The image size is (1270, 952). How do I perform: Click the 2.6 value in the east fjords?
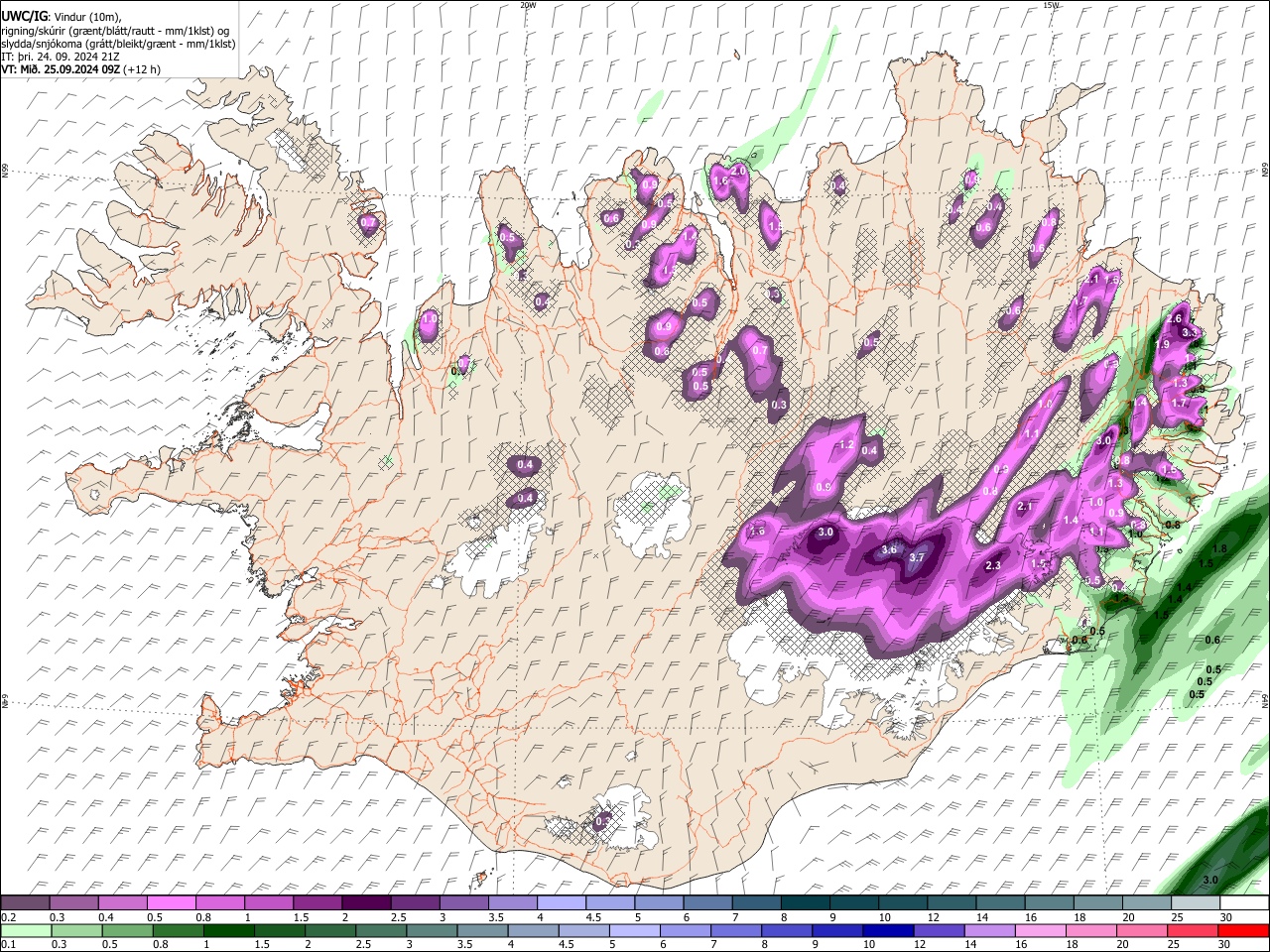[x=1175, y=319]
